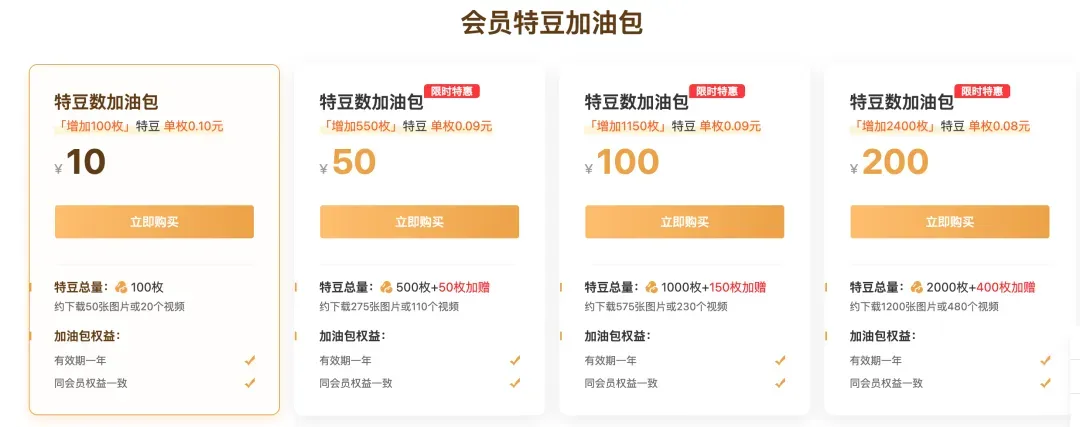Click 限时特惠 badge on the 200 yuan pack
Screen dimensions: 1080x427
click(982, 91)
